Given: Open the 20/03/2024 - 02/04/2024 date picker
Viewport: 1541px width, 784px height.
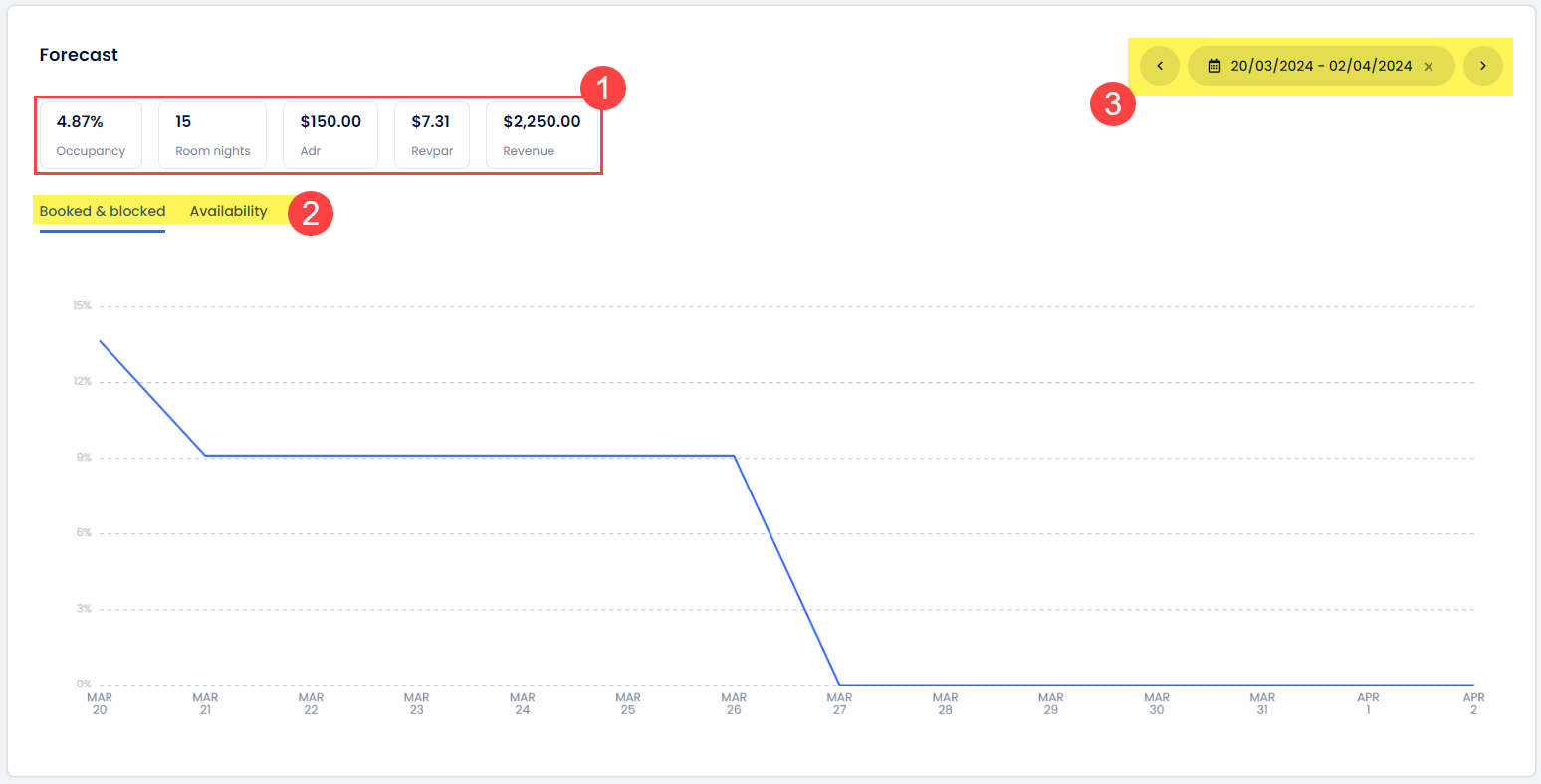Looking at the screenshot, I should coord(1320,66).
